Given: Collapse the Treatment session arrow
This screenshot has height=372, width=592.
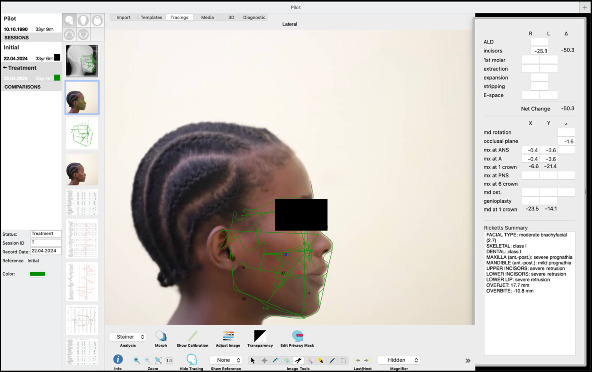Looking at the screenshot, I should pos(5,68).
